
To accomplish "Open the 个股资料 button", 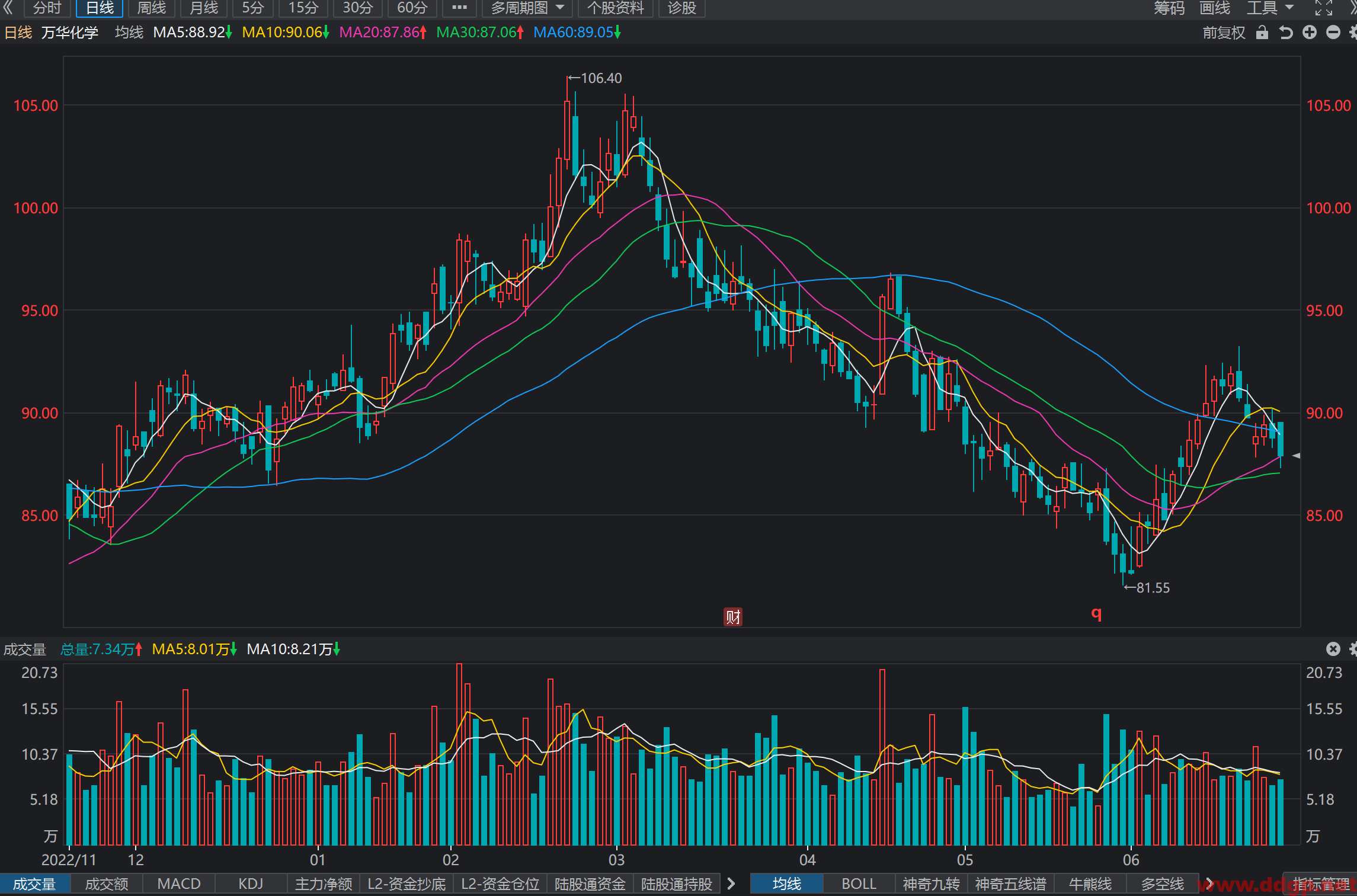I will 615,8.
